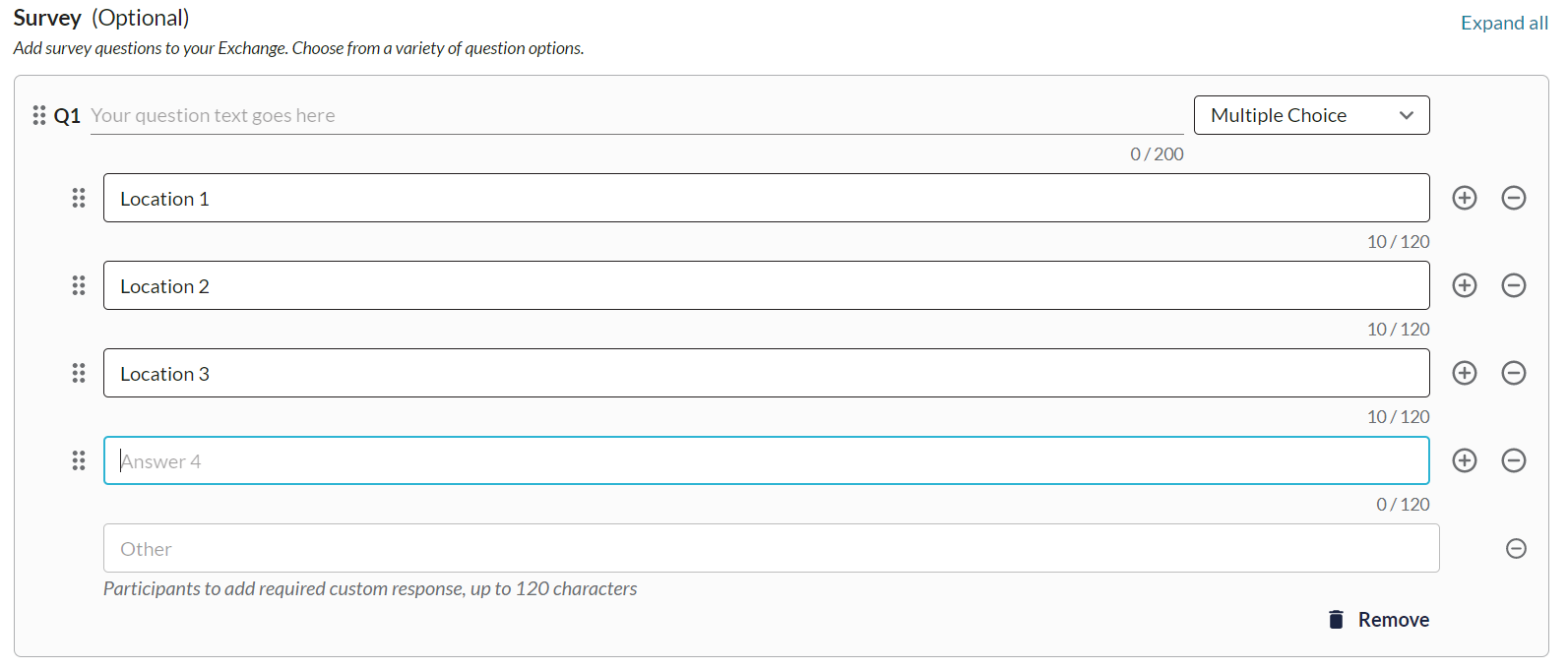
Task: Add an answer after Location 1
Action: [1465, 198]
